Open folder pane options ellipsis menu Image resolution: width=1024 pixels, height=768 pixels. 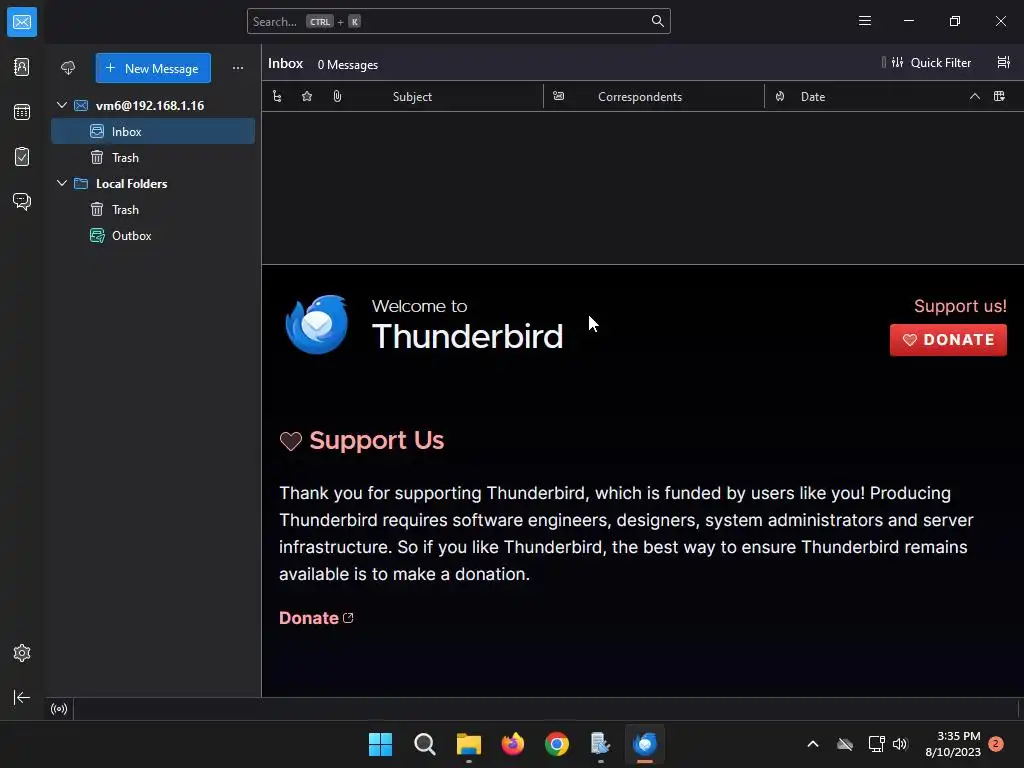tap(238, 68)
